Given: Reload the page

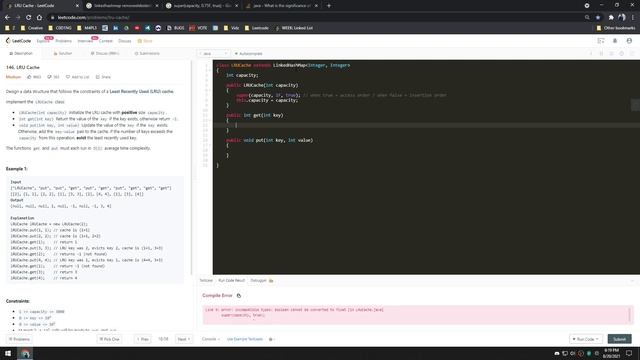Looking at the screenshot, I should [x=29, y=18].
